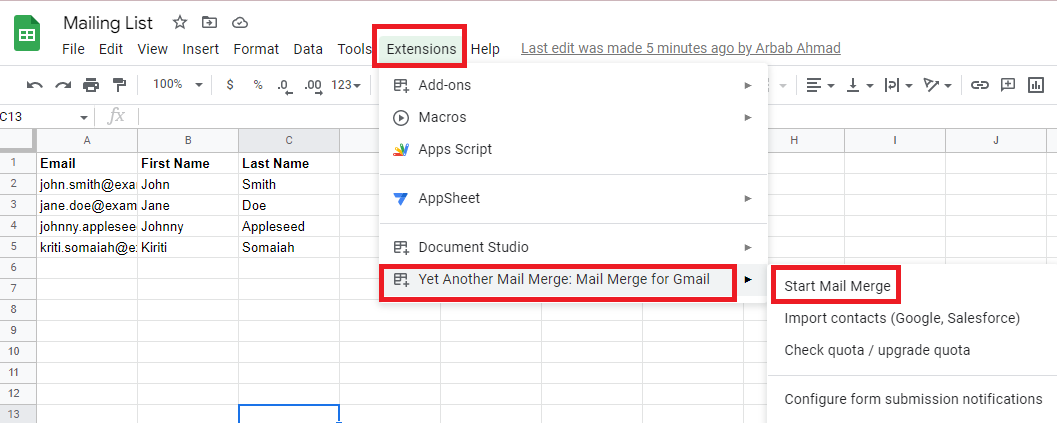Expand the Add-ons submenu arrow
The width and height of the screenshot is (1057, 423).
pos(748,86)
